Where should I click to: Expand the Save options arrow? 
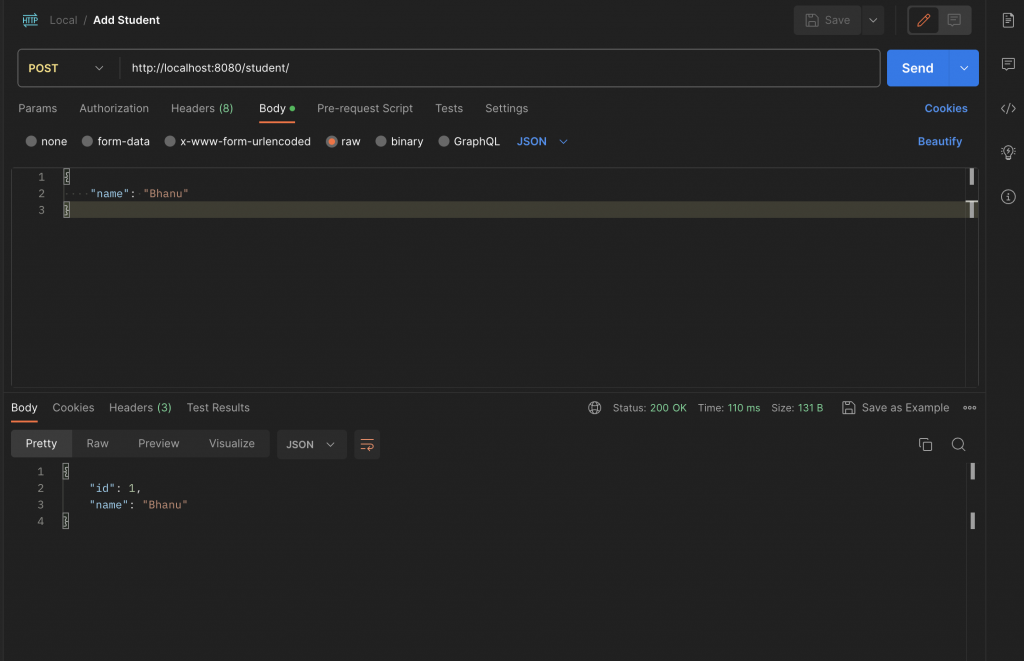click(873, 20)
